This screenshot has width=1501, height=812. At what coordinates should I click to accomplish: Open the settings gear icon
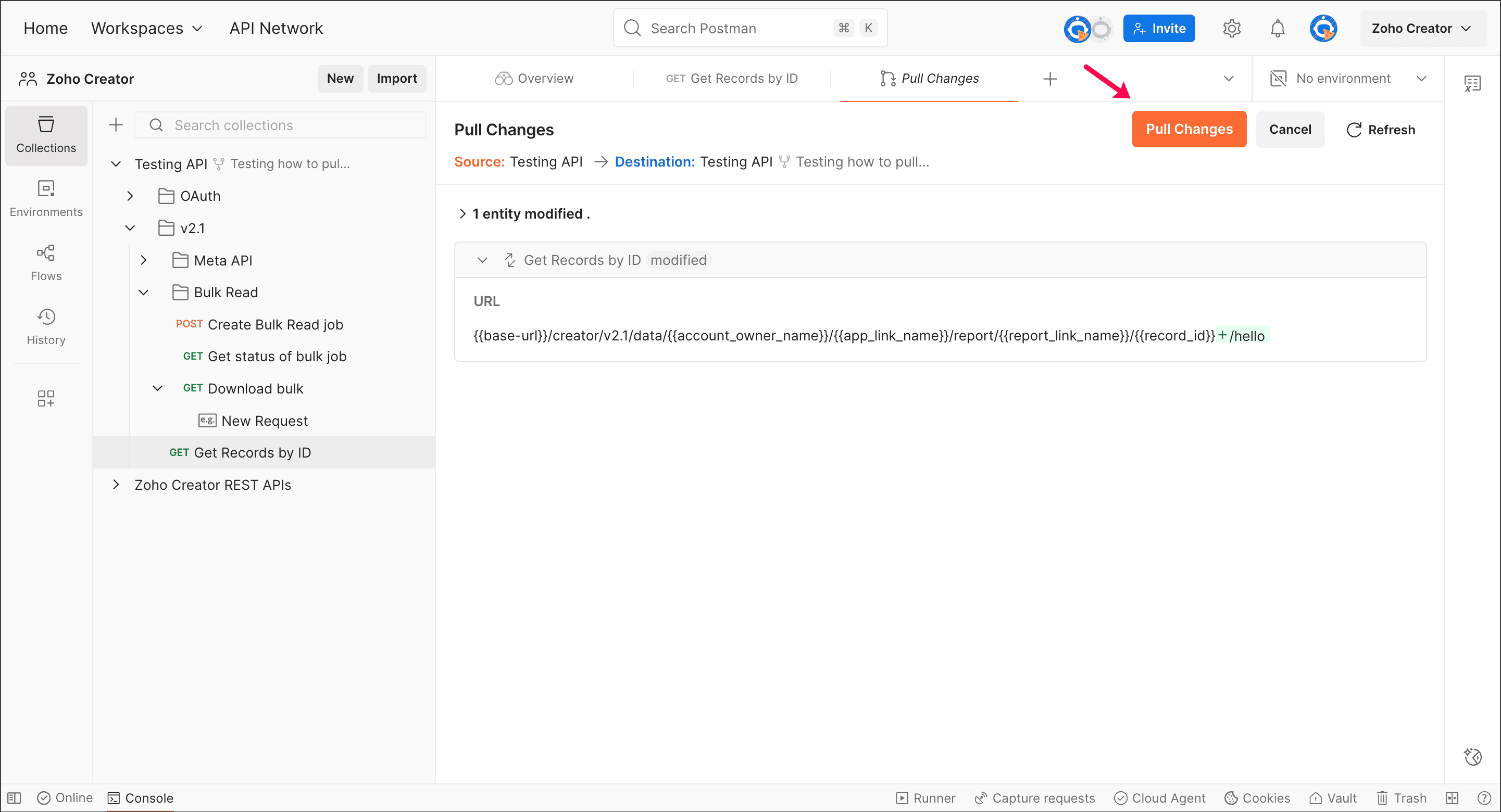point(1231,29)
